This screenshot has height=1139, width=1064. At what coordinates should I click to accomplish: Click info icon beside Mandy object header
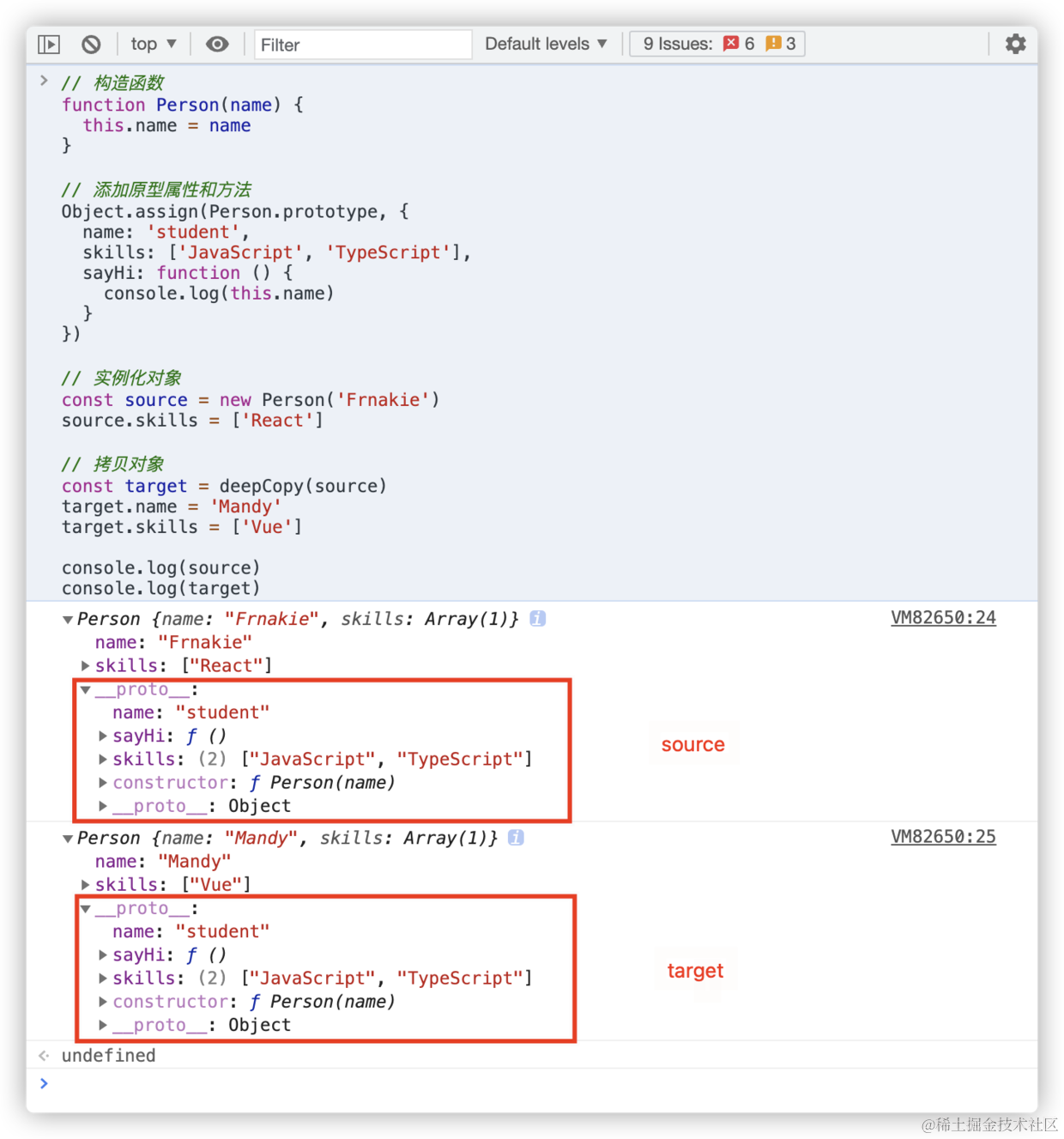coord(517,837)
